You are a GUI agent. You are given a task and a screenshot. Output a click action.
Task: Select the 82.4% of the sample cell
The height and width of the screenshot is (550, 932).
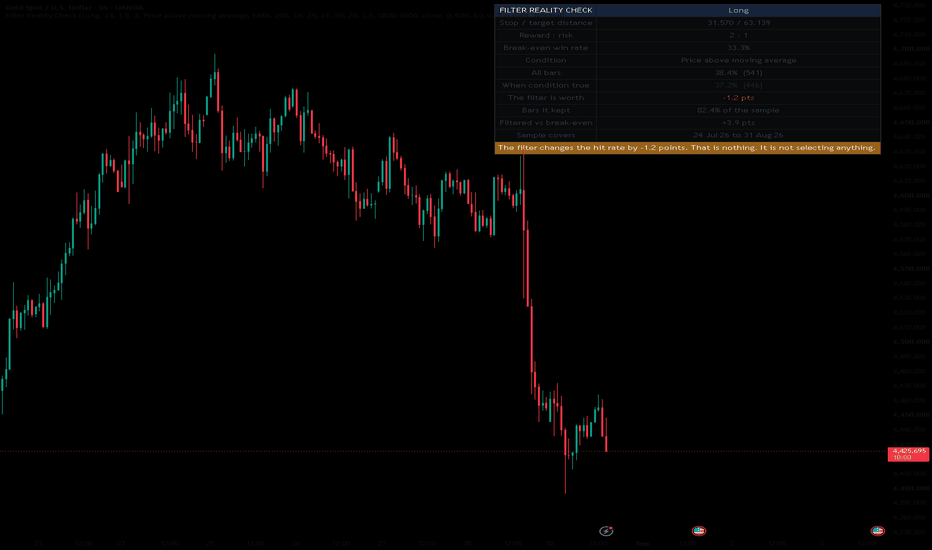(738, 110)
